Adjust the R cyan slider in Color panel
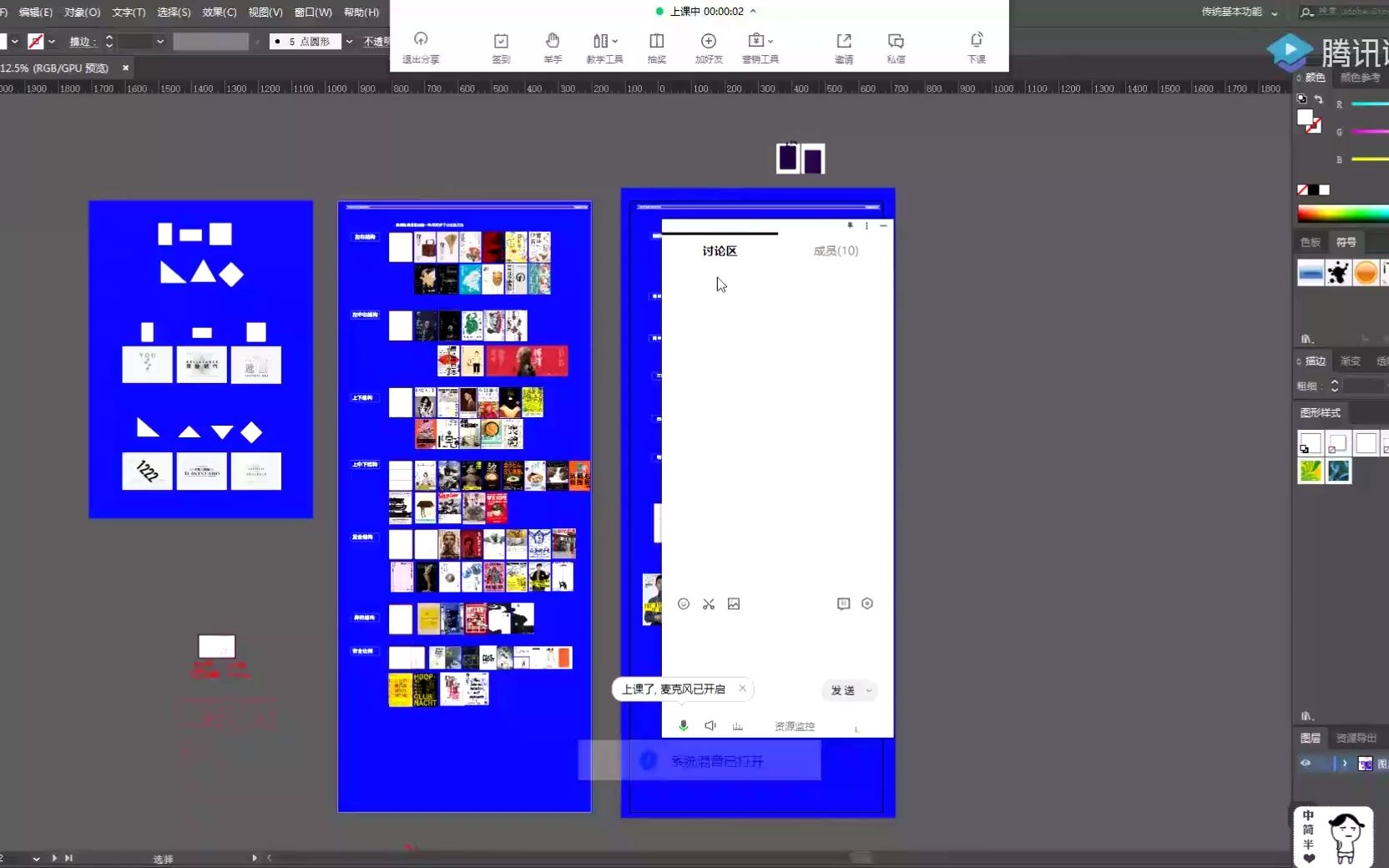The image size is (1389, 868). 1370,104
